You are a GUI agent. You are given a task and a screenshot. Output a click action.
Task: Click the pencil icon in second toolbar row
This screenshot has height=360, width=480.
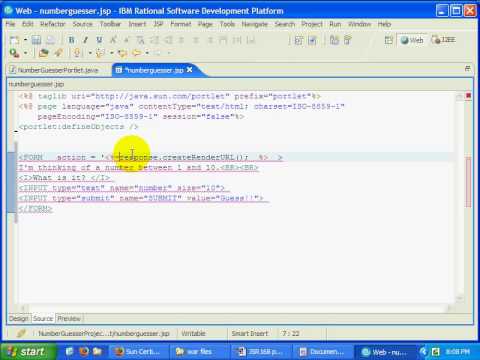(x=59, y=53)
